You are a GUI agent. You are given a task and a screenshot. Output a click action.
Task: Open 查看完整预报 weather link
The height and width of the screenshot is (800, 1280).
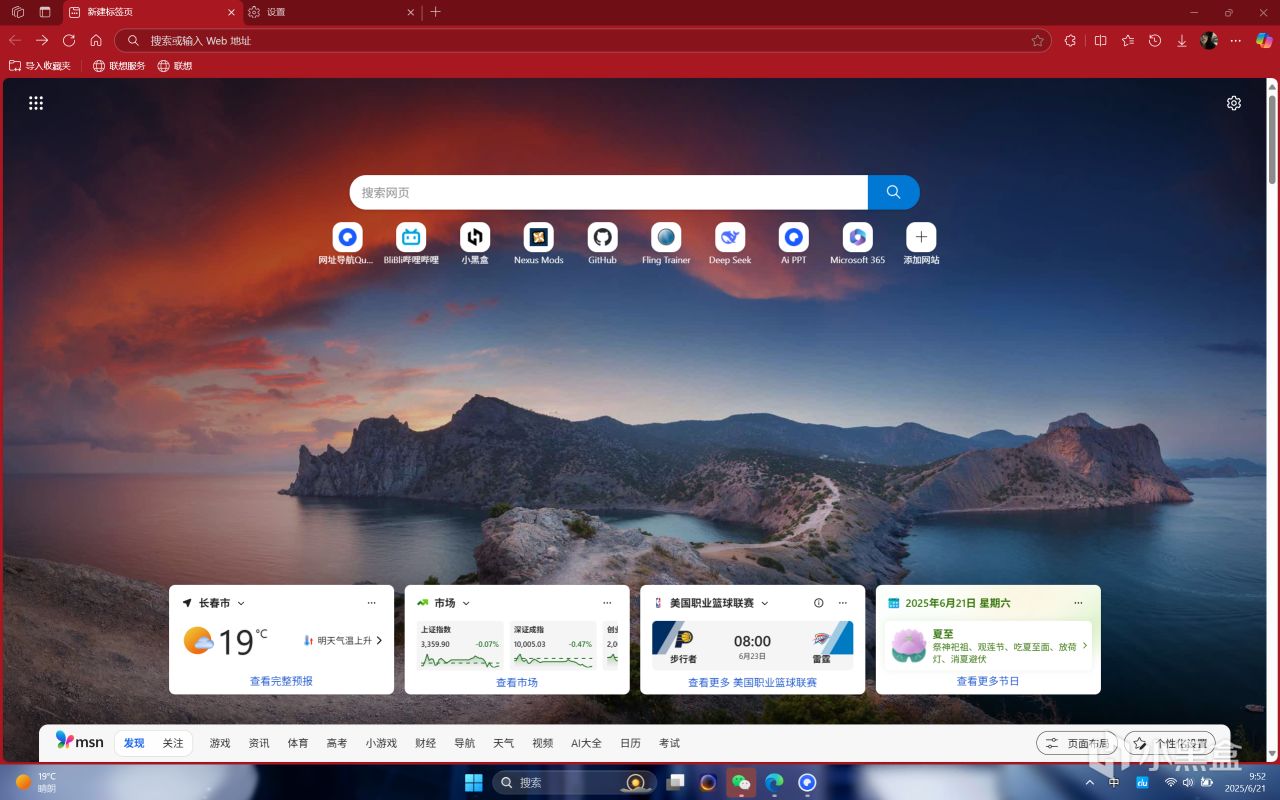(x=281, y=681)
